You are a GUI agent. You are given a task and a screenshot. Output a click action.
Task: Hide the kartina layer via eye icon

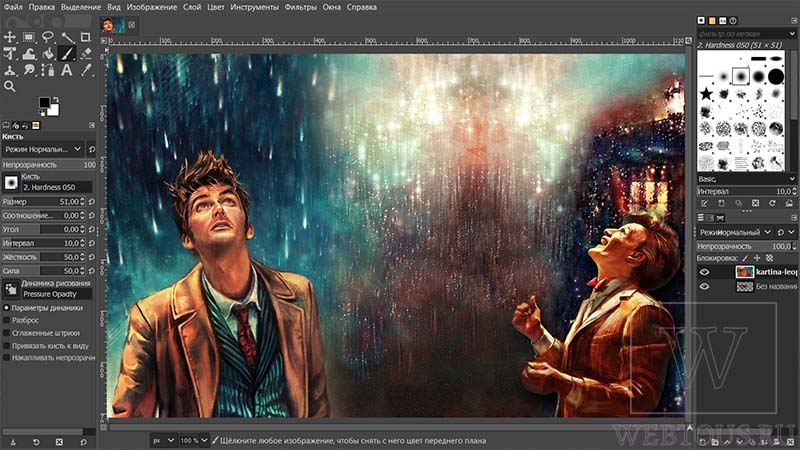pyautogui.click(x=705, y=272)
